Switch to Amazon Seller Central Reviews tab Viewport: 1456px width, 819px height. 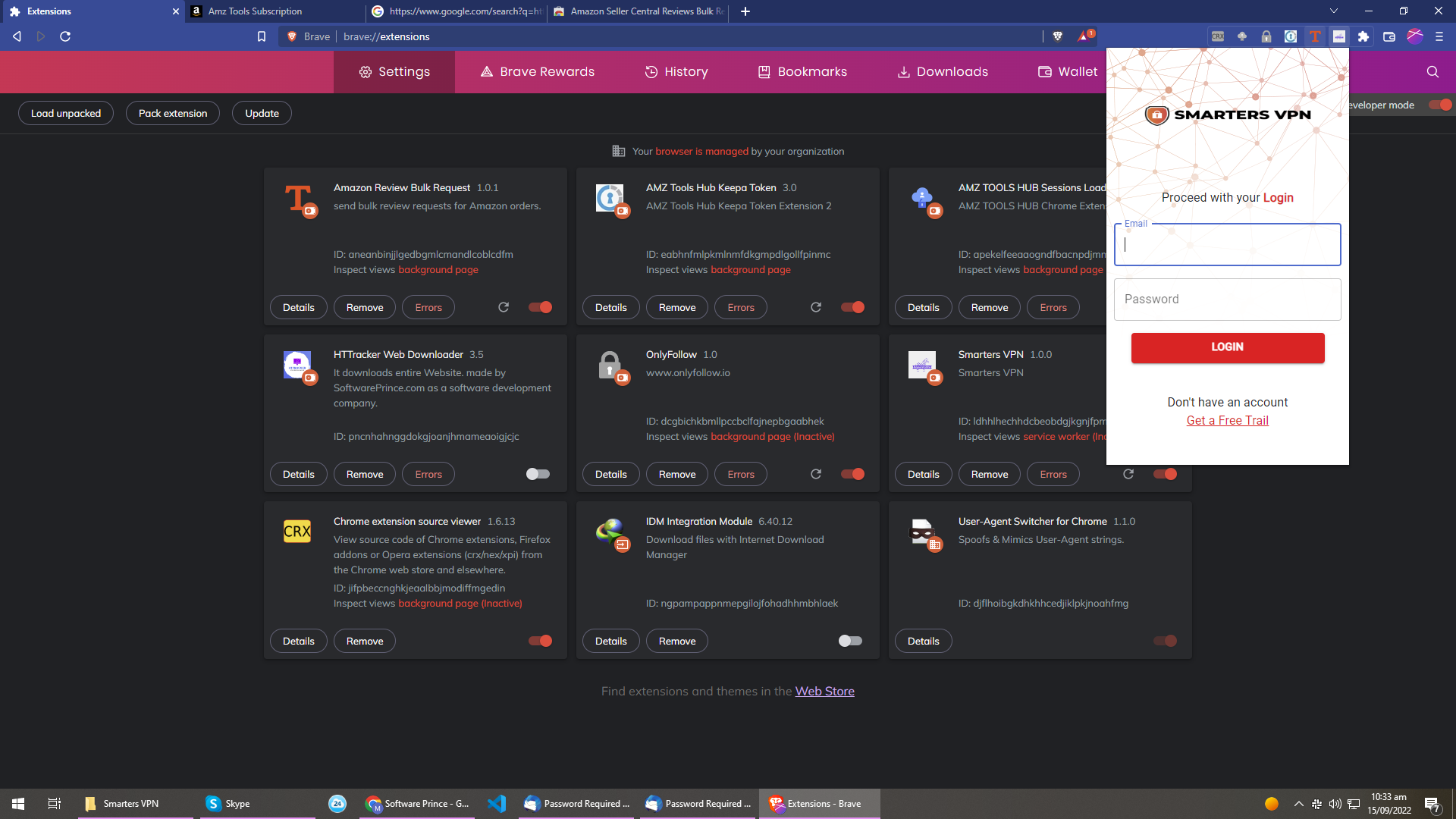click(x=639, y=11)
